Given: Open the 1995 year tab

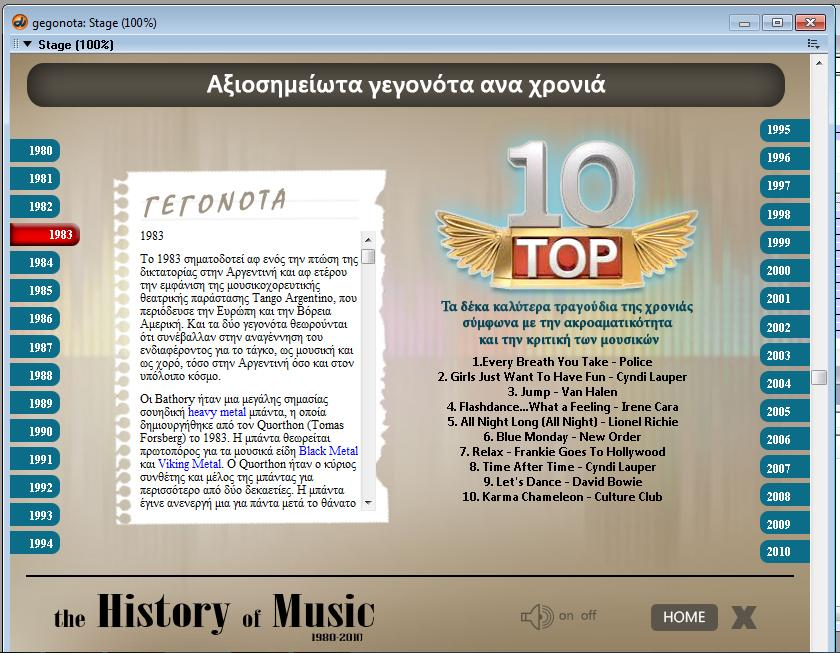Looking at the screenshot, I should point(784,130).
